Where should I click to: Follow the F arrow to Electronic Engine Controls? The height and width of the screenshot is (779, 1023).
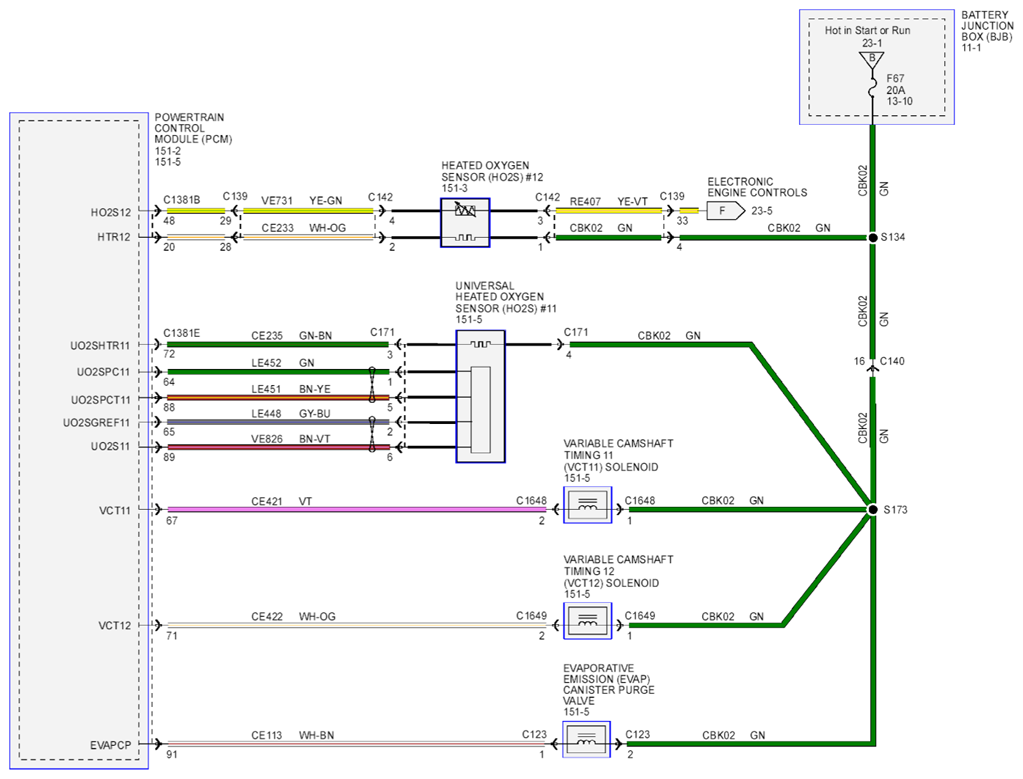coord(725,211)
